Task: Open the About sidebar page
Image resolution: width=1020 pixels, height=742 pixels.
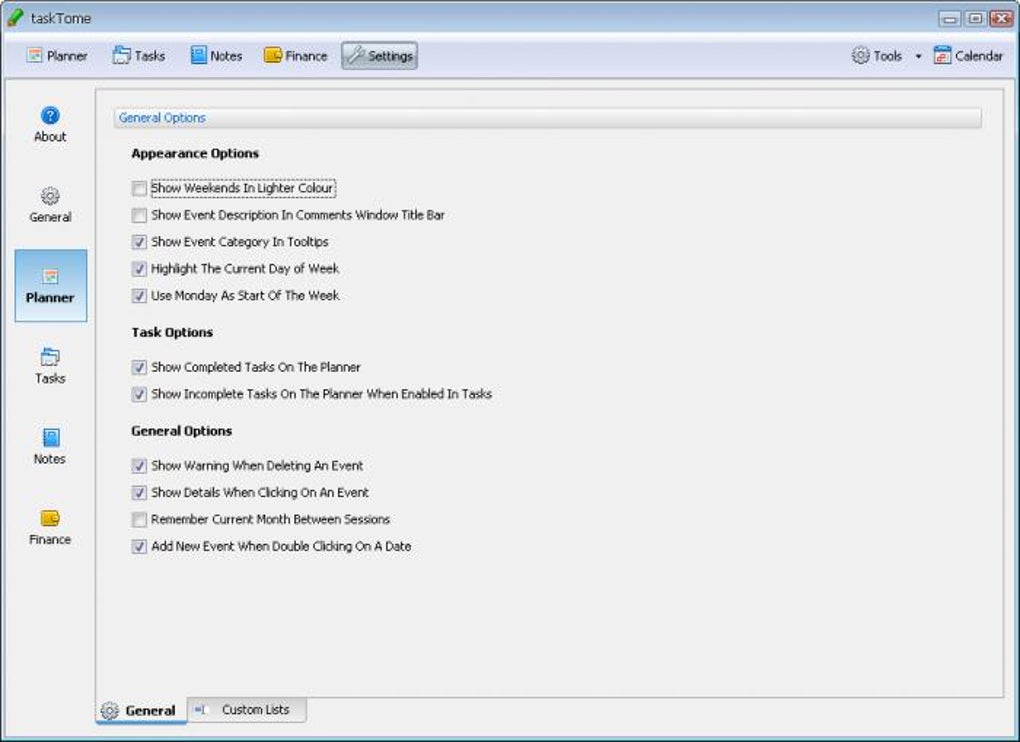Action: click(x=50, y=124)
